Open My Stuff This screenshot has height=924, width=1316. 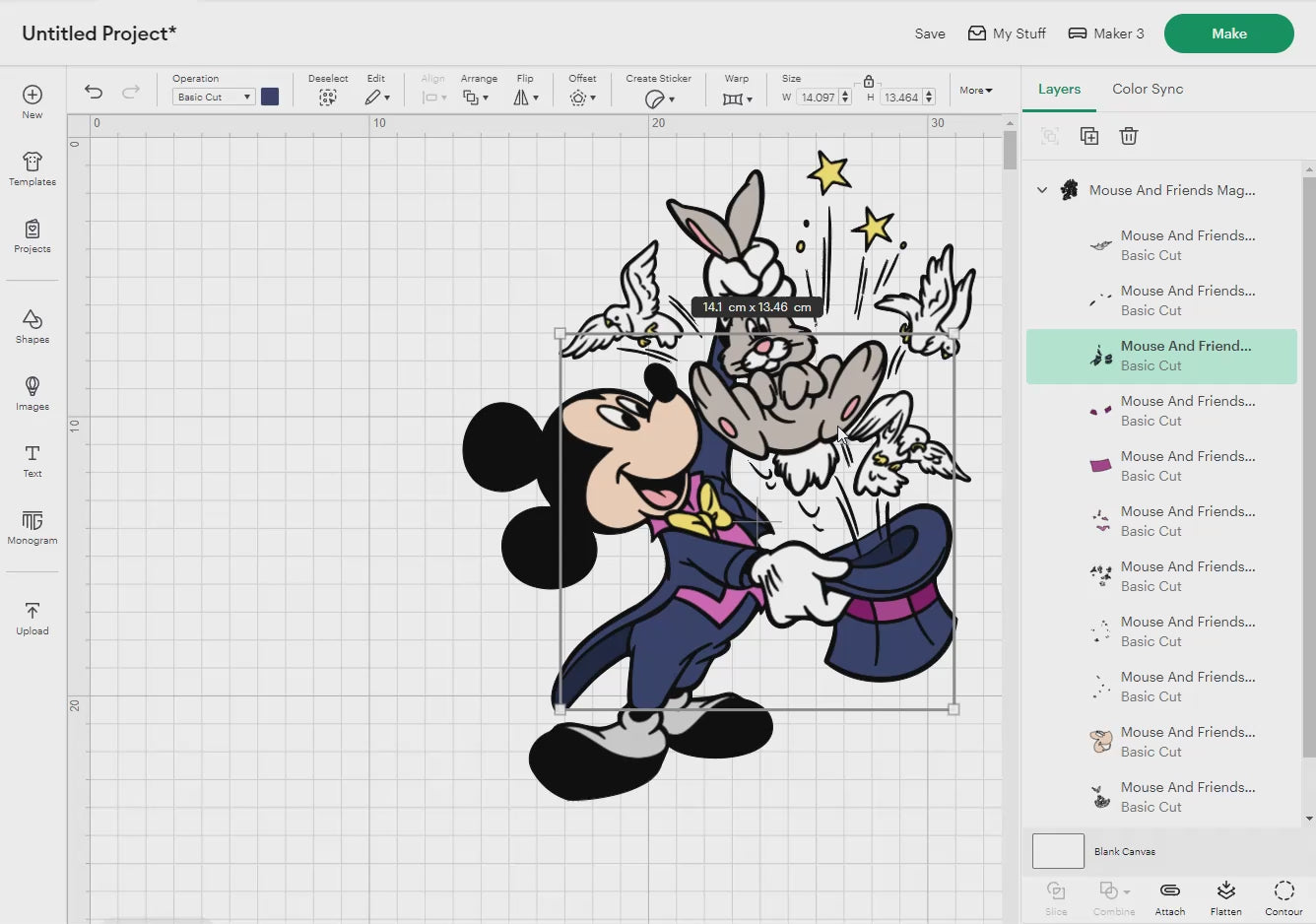(1007, 33)
